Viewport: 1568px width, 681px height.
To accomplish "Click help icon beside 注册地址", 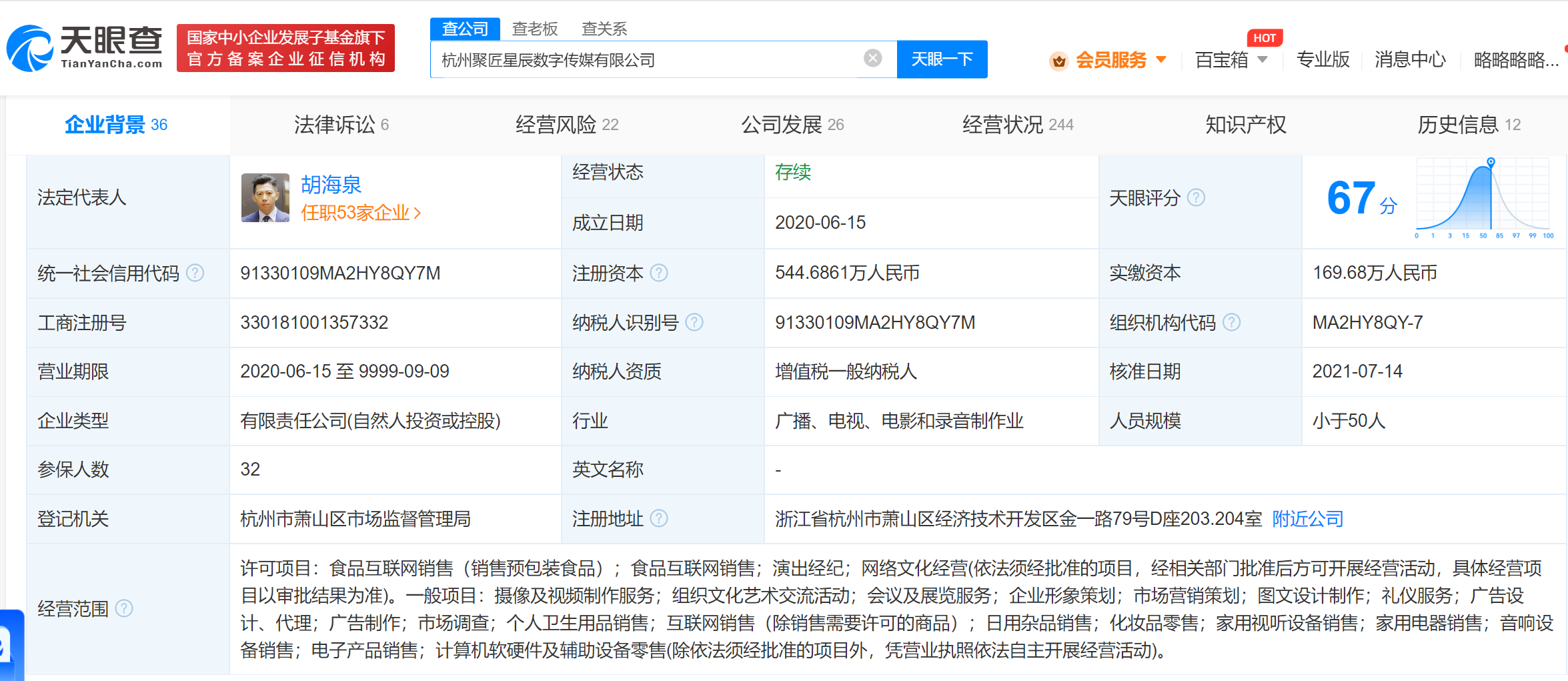I will coord(659,518).
